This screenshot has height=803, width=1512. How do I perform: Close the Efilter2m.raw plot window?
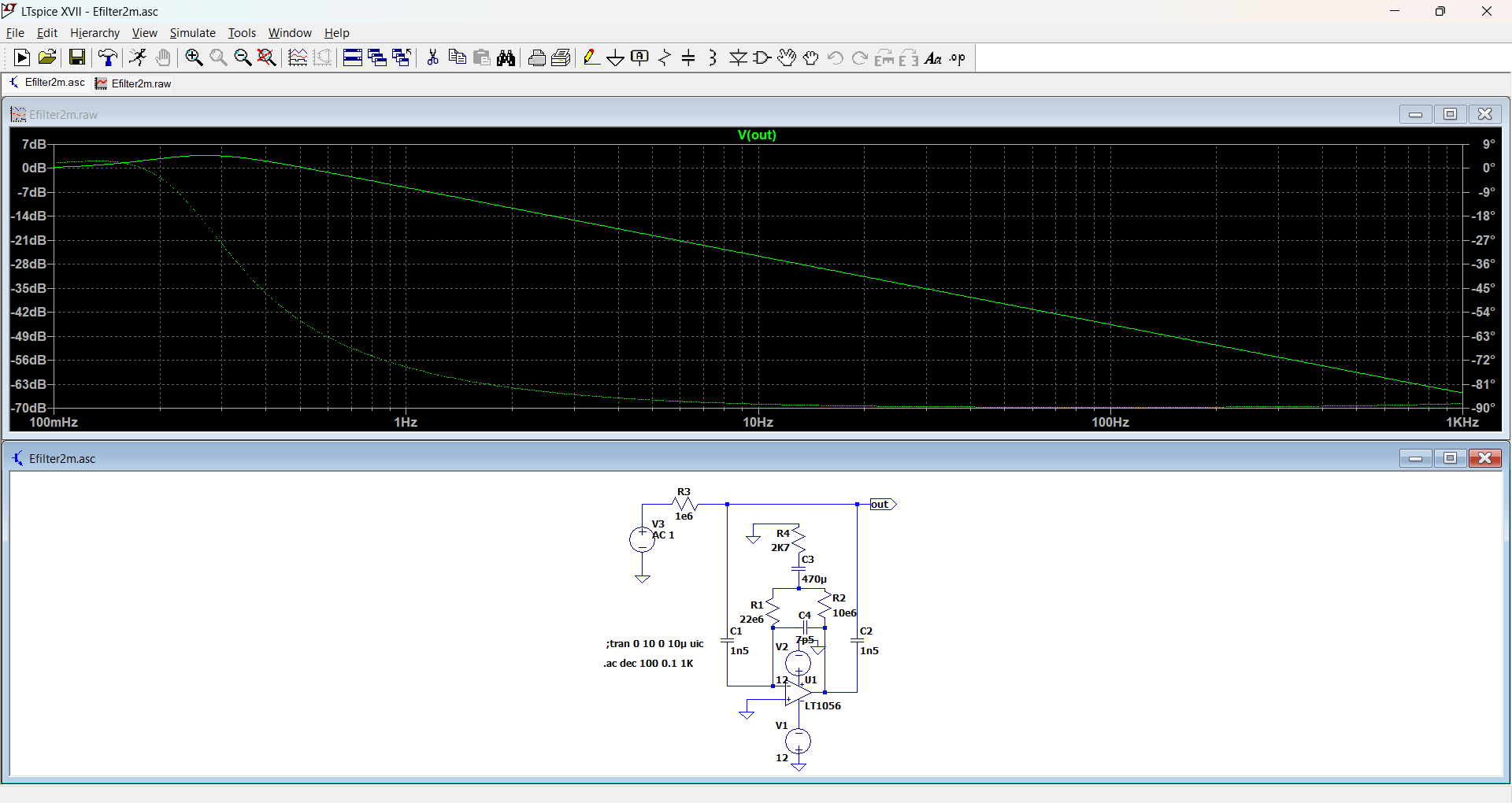coord(1484,114)
